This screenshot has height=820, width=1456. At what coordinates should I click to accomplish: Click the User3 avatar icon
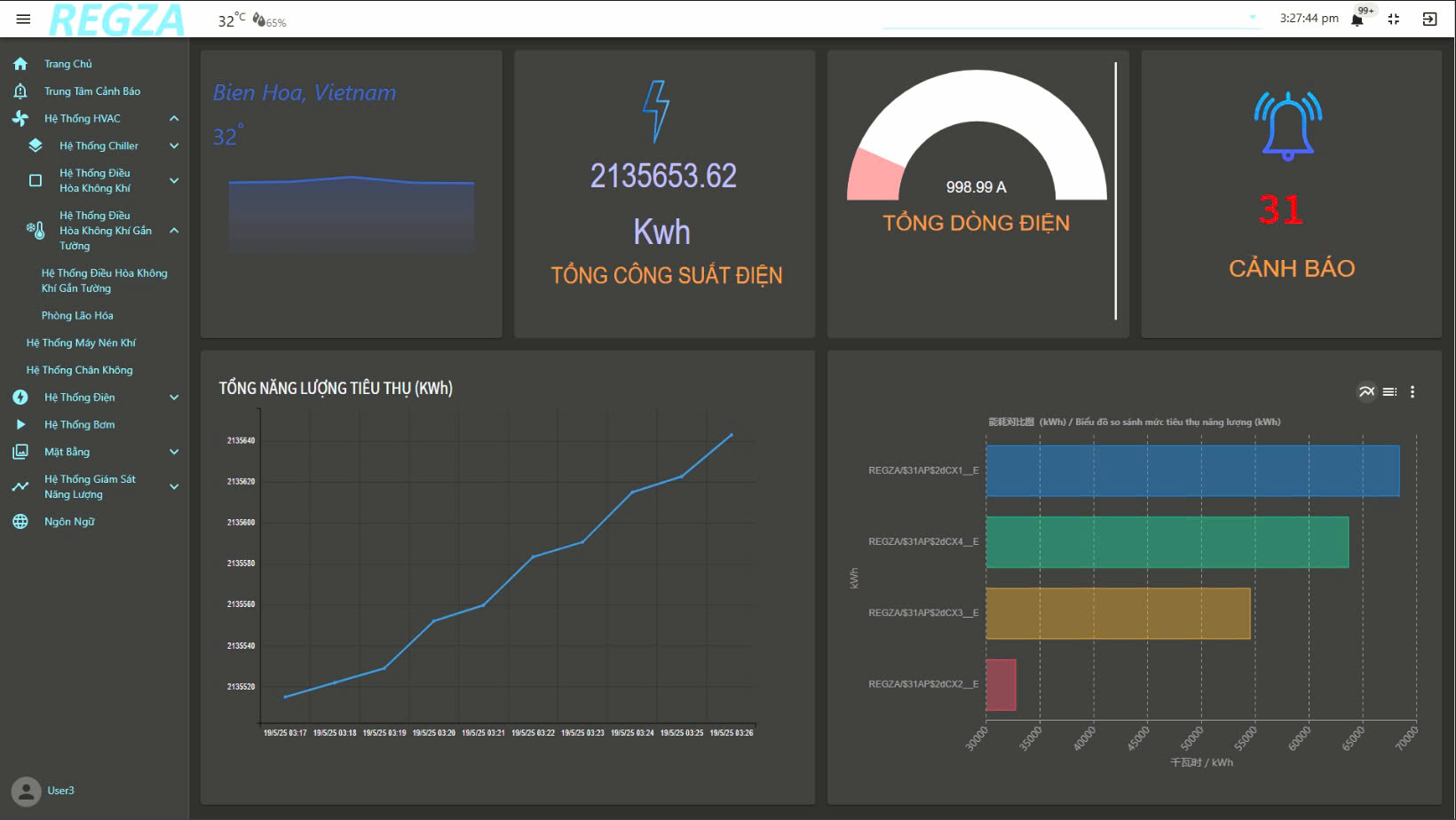click(27, 791)
